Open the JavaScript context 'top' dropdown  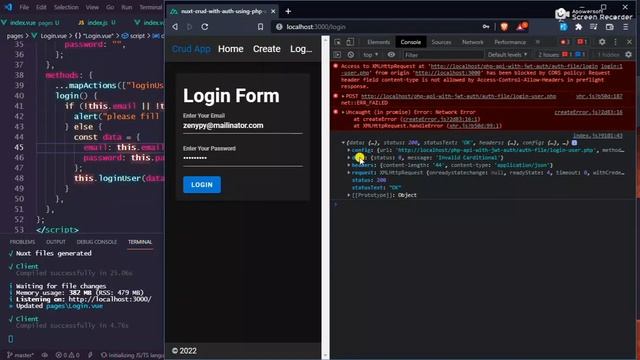coord(371,55)
